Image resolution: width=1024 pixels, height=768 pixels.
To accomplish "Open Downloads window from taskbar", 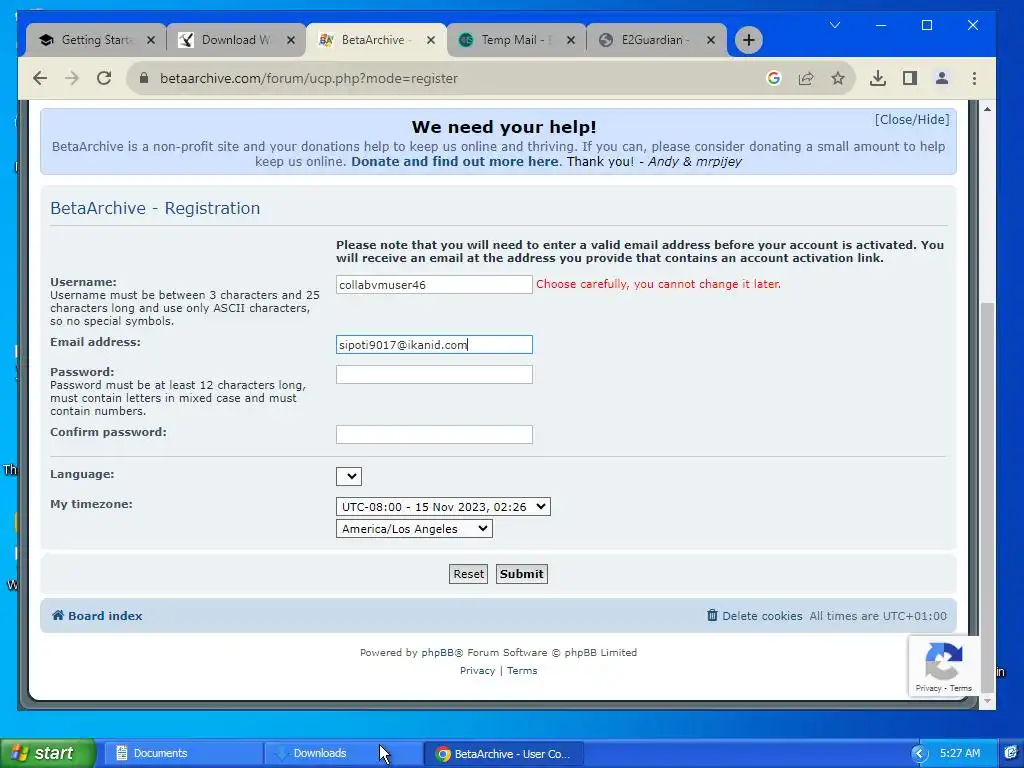I will [343, 754].
